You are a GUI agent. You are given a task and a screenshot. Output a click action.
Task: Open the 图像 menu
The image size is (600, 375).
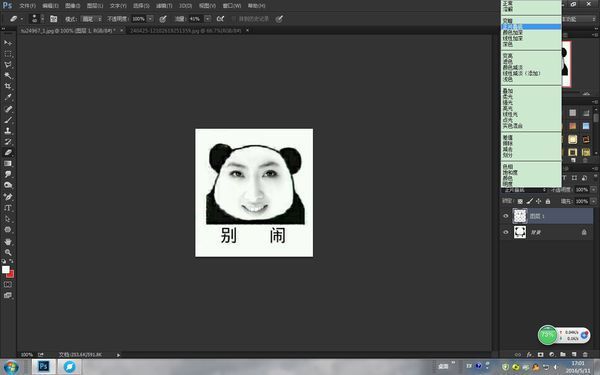(x=72, y=6)
